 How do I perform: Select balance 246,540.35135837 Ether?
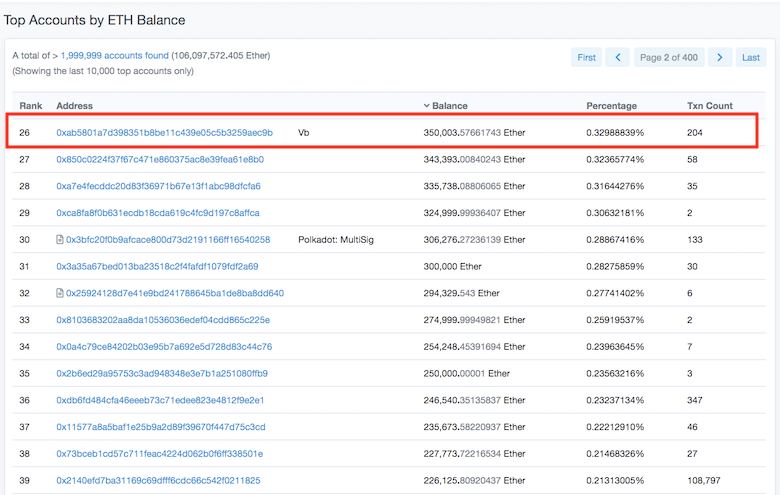(x=474, y=400)
